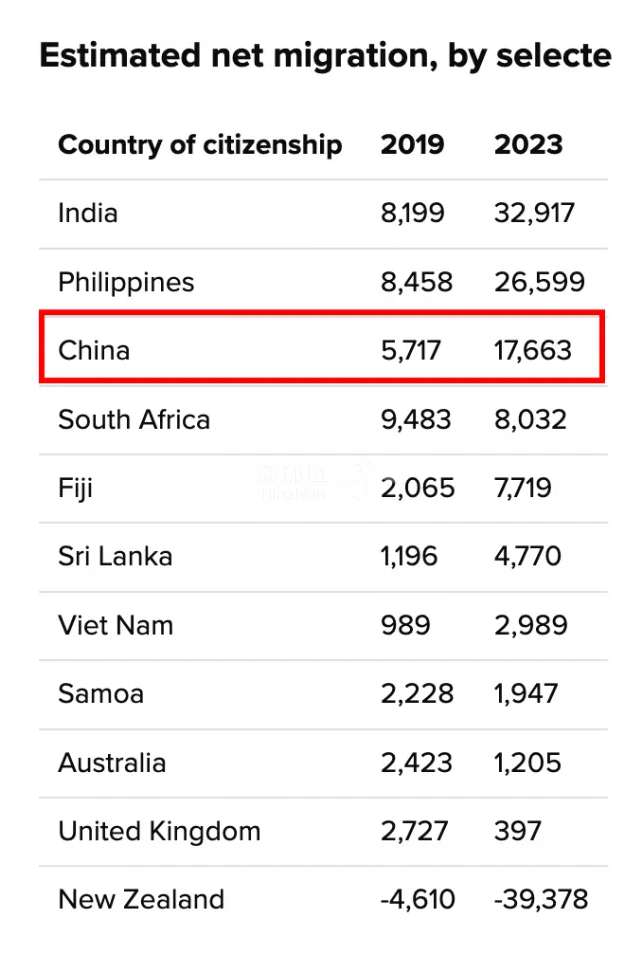Click the watermark logo in the Fiji row
The image size is (641, 955).
313,481
